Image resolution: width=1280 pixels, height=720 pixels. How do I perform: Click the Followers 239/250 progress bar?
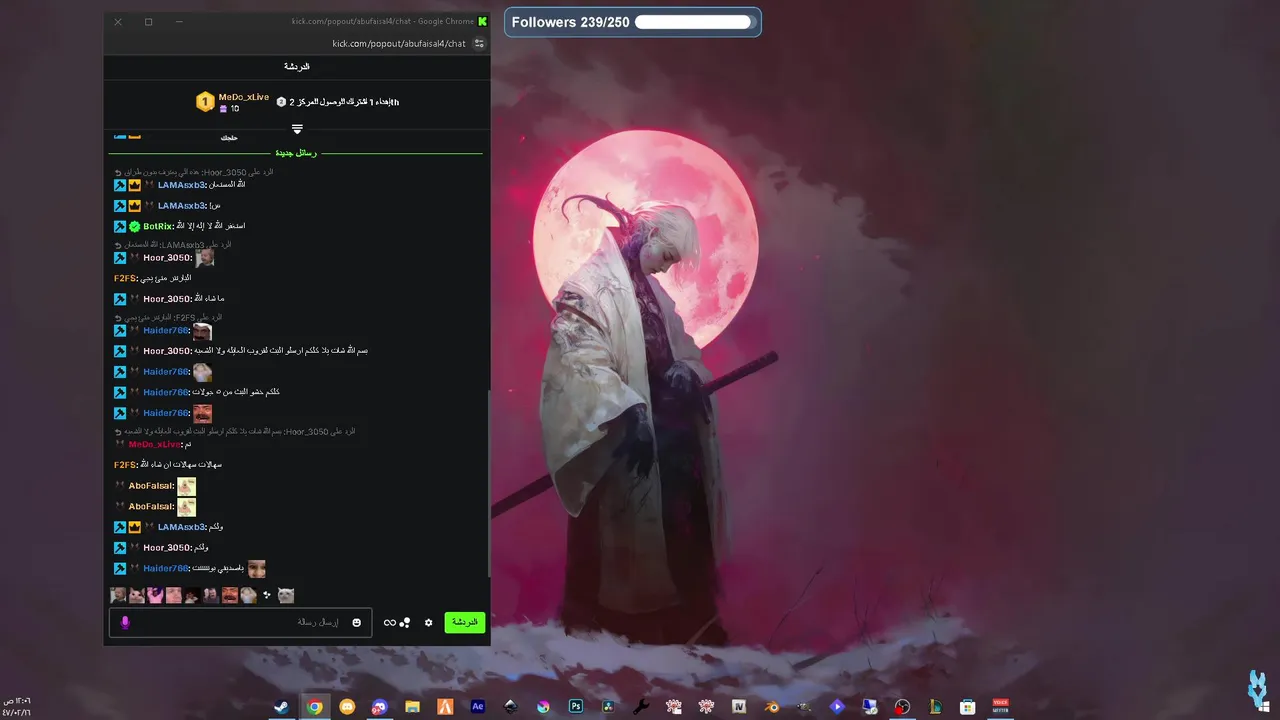[x=693, y=22]
